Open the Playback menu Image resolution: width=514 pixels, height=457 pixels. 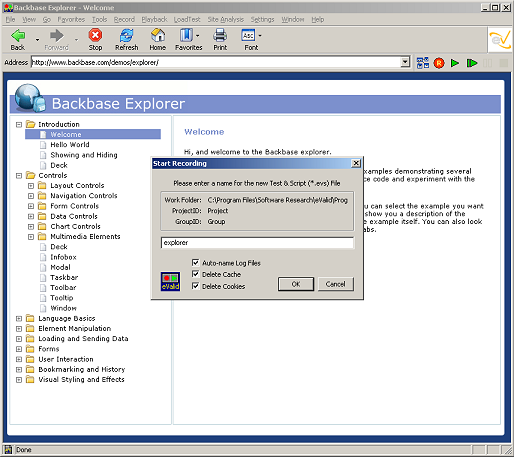[154, 19]
